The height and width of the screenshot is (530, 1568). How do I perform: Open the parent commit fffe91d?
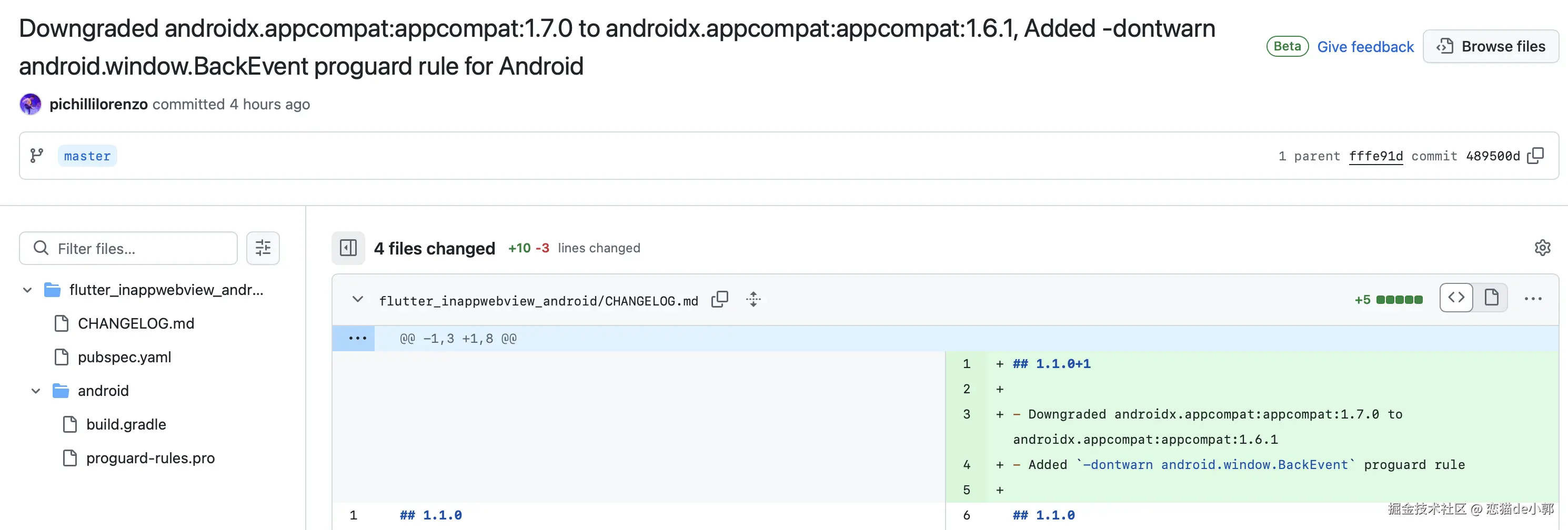pyautogui.click(x=1375, y=156)
